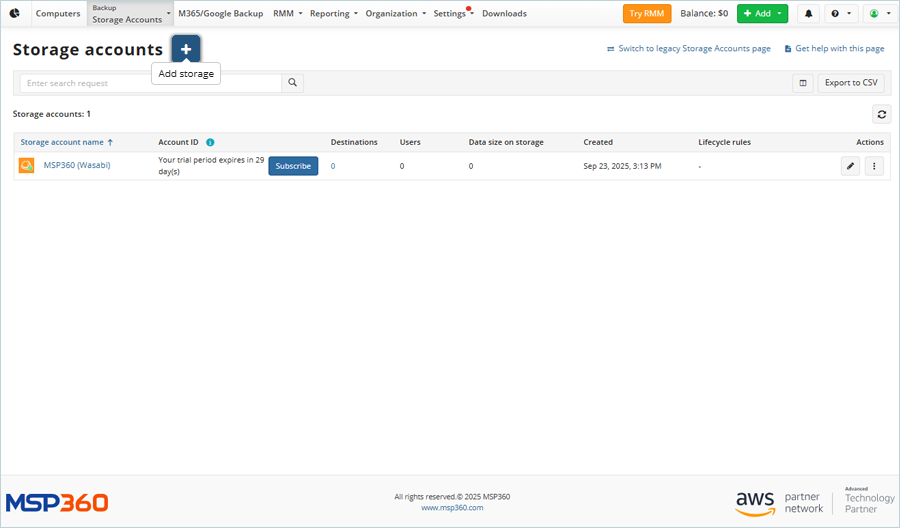Switch to legacy Storage Accounts page
This screenshot has height=528, width=900.
pos(688,49)
